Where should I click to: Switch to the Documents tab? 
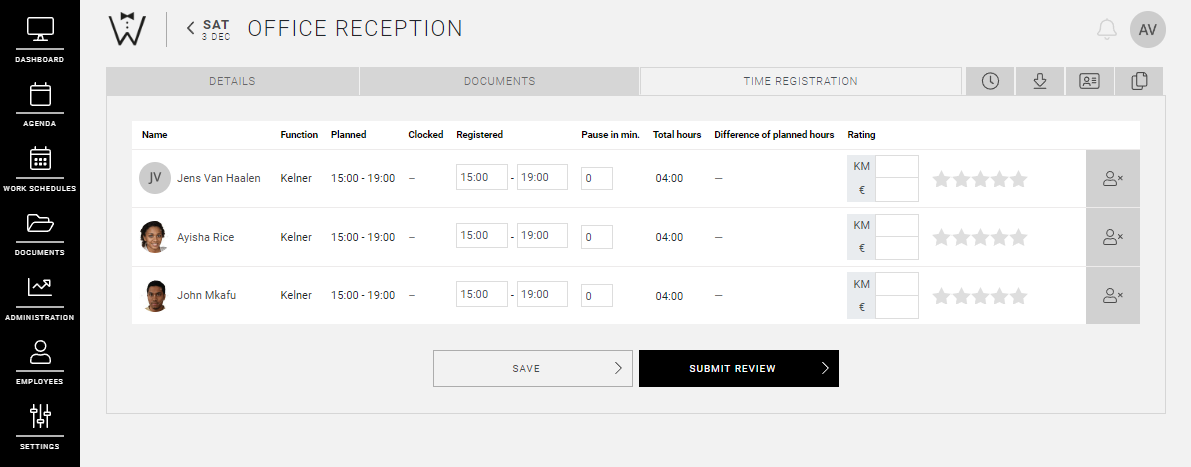click(499, 82)
